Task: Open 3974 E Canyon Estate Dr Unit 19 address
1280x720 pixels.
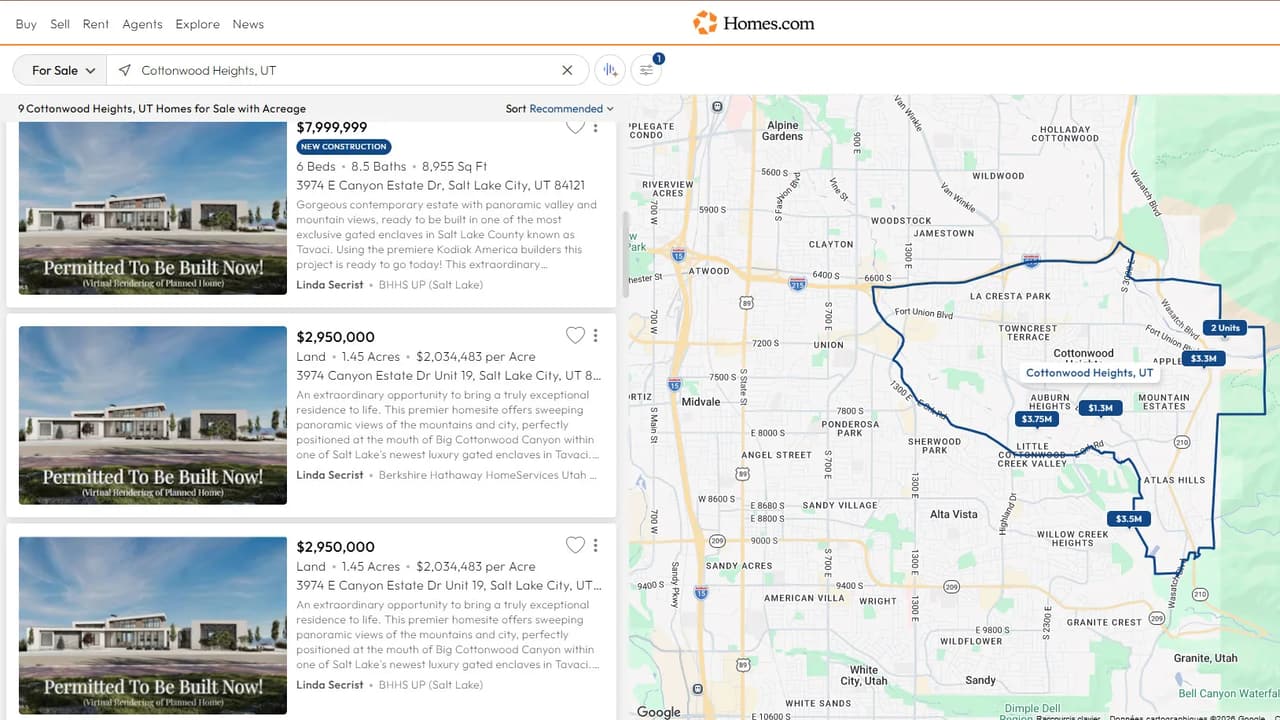Action: click(449, 586)
